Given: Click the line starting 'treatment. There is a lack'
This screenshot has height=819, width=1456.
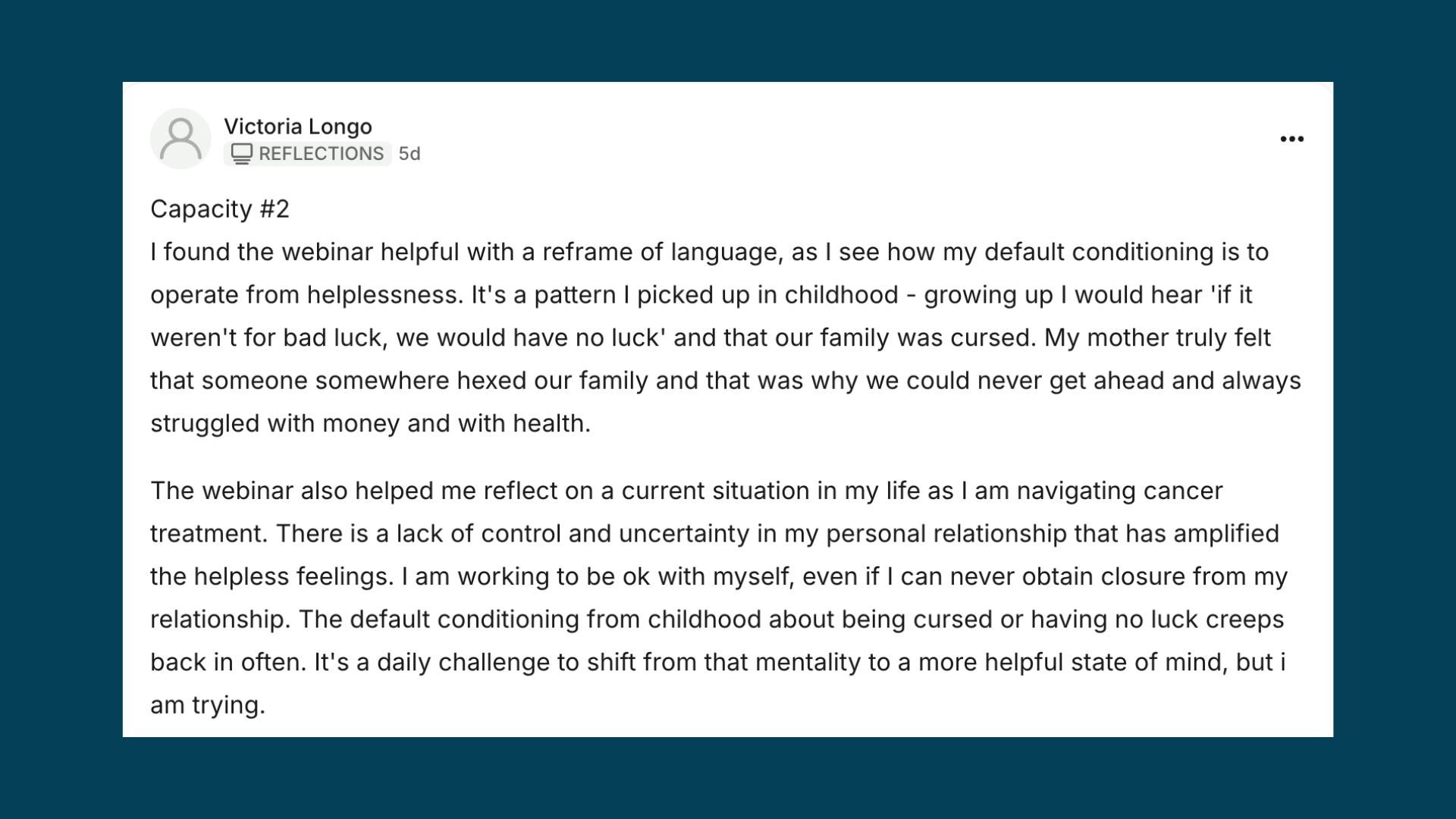Looking at the screenshot, I should point(714,533).
